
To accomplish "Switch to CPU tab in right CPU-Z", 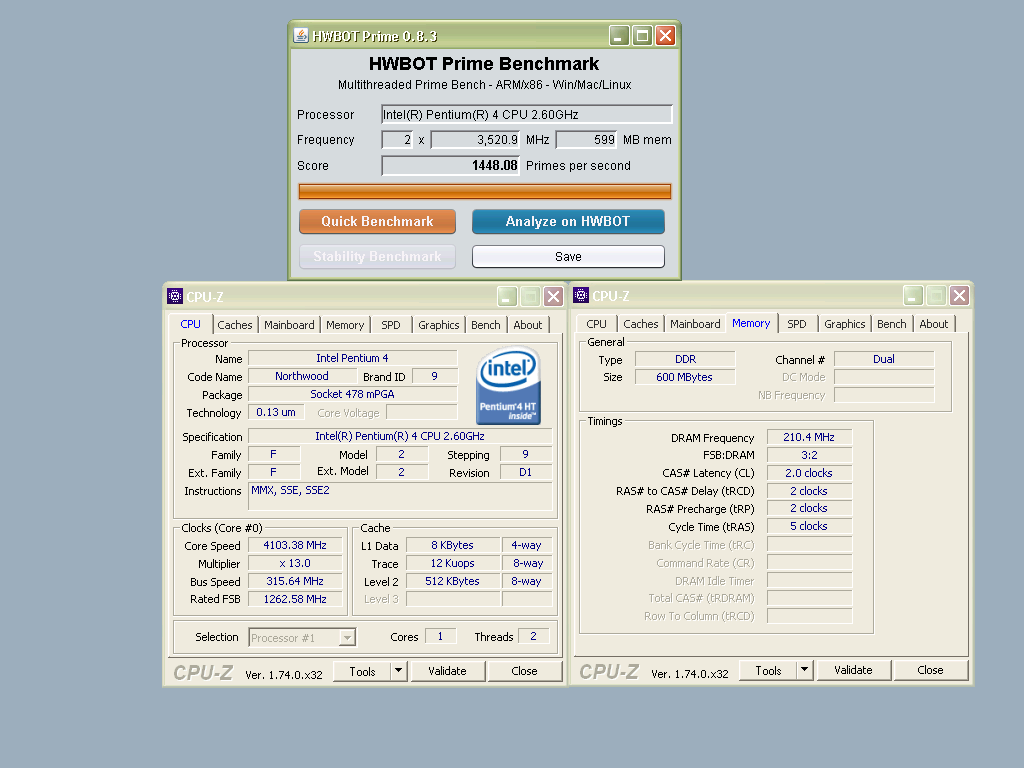I will [596, 324].
